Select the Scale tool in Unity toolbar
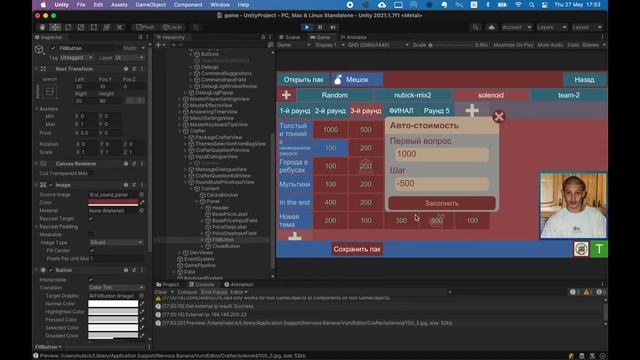The width and height of the screenshot is (640, 360). (x=81, y=27)
